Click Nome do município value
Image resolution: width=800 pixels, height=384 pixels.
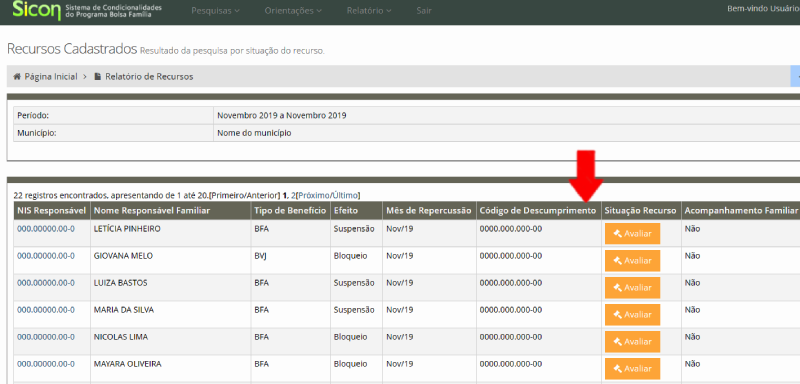(x=254, y=133)
